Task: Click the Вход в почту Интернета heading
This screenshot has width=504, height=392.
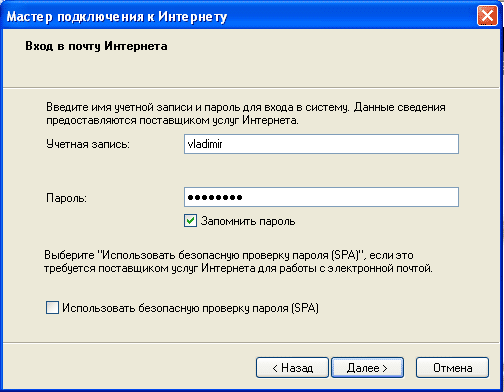Action: click(x=96, y=46)
